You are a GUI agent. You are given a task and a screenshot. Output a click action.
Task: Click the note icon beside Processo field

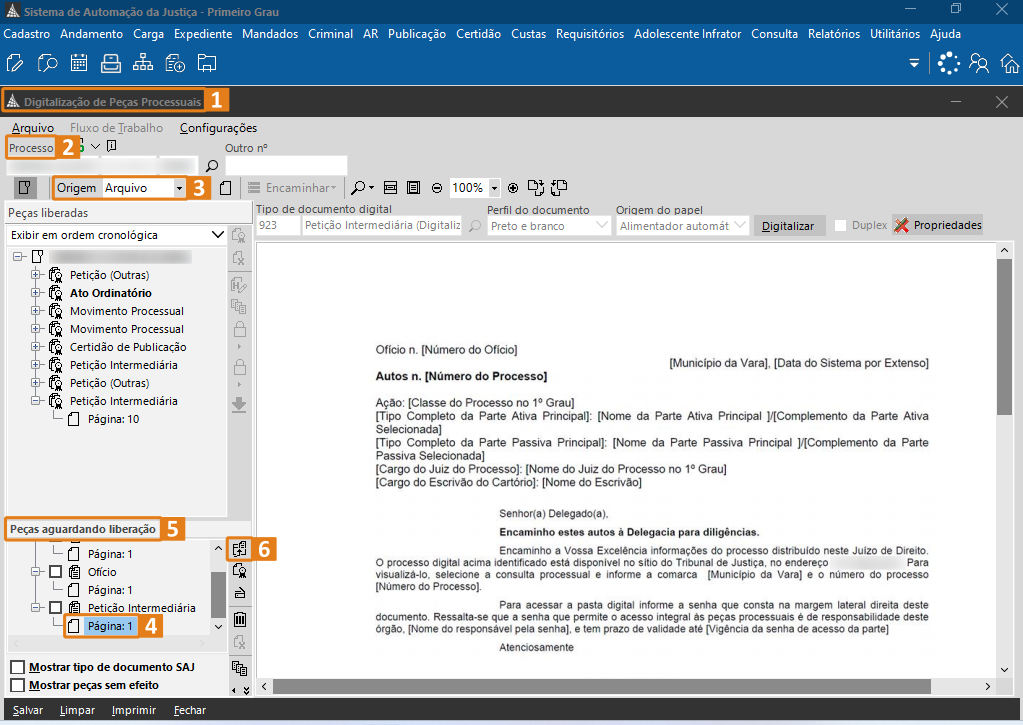(x=112, y=146)
